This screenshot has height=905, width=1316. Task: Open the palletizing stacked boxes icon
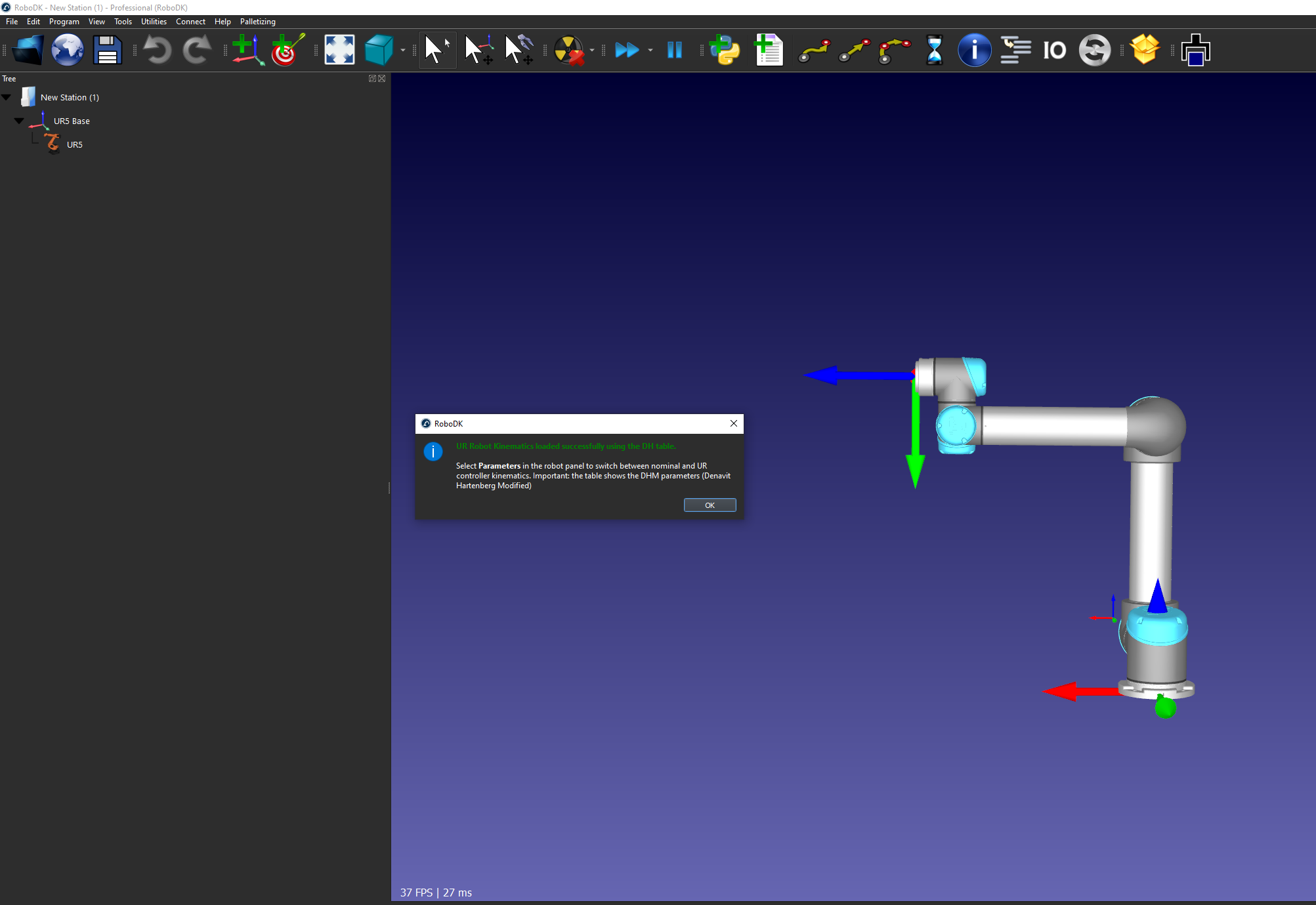point(1195,50)
